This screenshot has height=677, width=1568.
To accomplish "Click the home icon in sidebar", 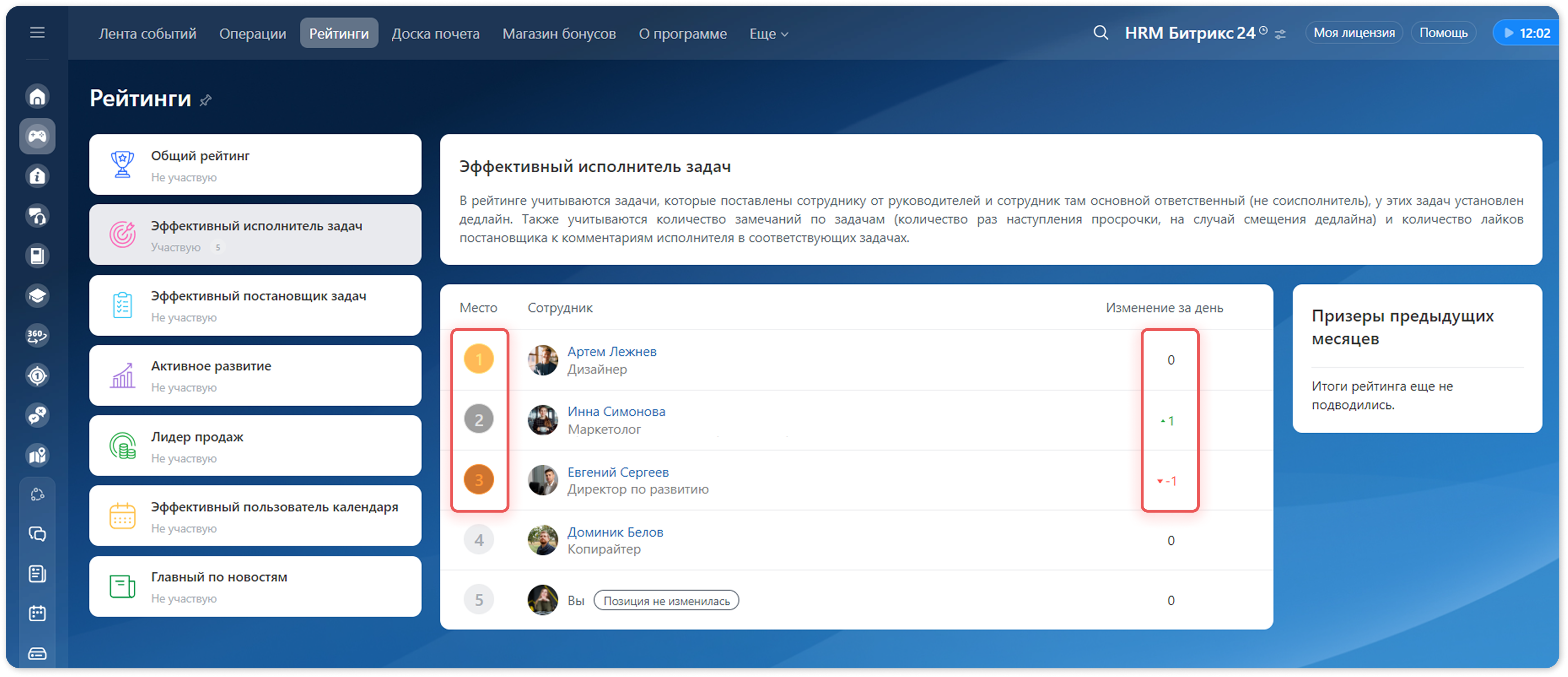I will click(37, 96).
